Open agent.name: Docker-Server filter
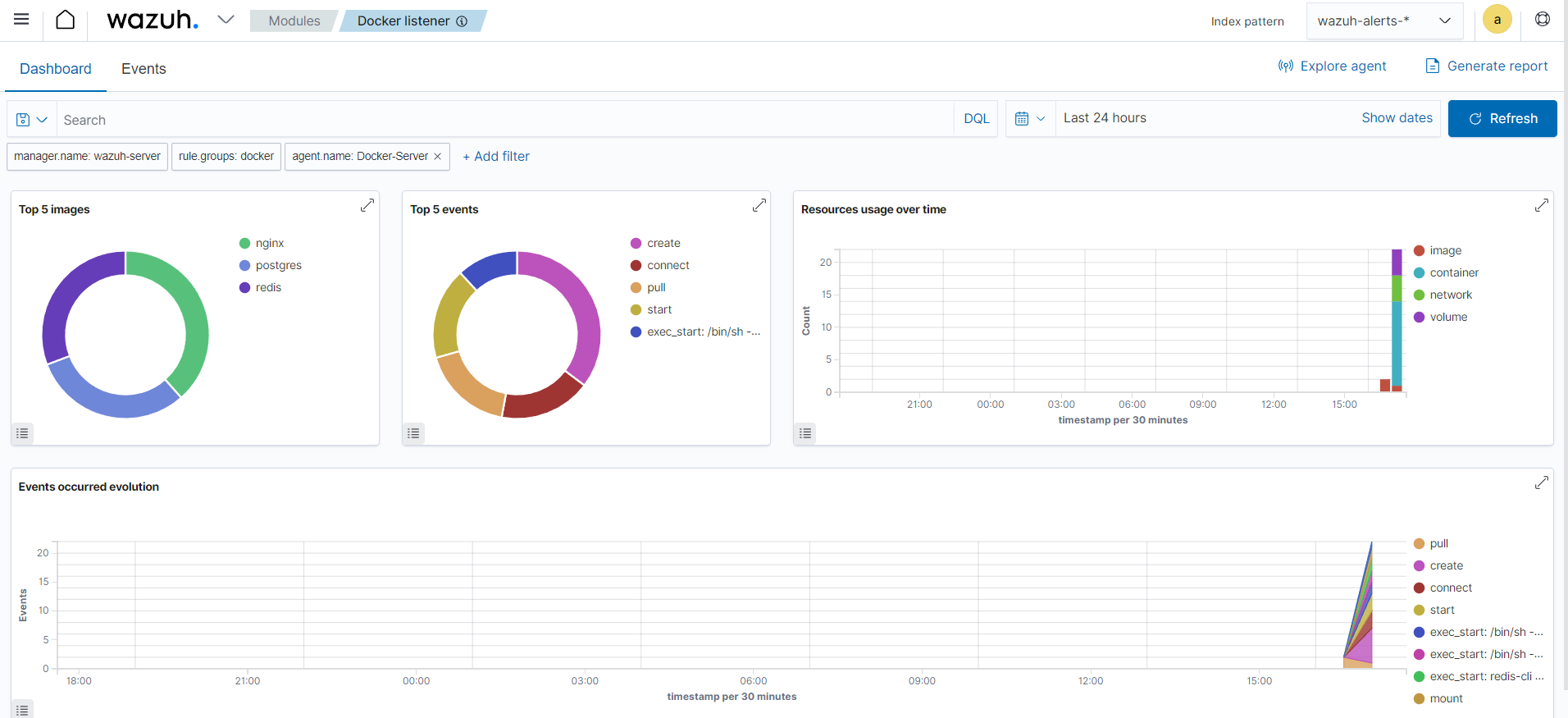1568x718 pixels. (x=360, y=157)
